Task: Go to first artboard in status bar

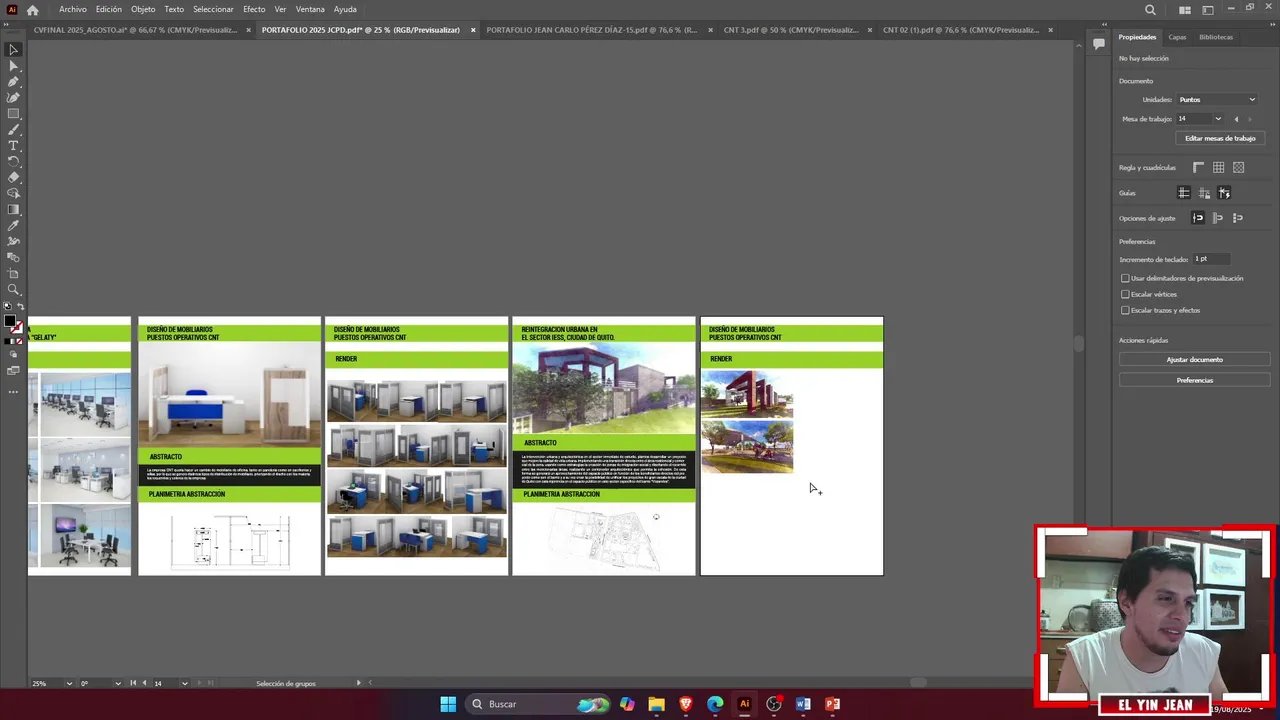Action: [133, 683]
